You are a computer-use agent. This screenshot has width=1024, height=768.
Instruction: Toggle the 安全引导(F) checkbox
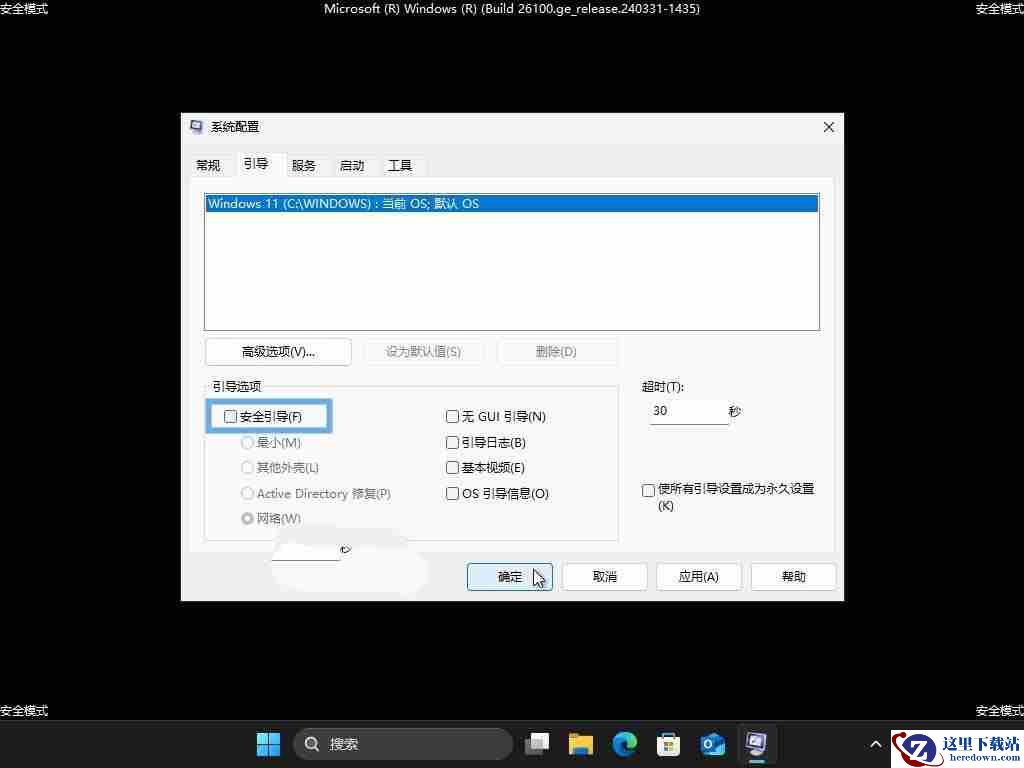coord(230,416)
